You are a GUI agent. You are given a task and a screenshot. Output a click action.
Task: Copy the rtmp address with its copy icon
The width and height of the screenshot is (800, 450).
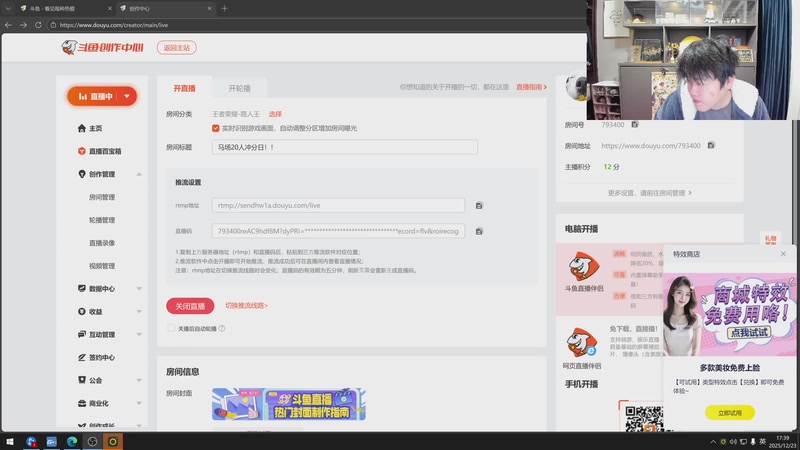tap(479, 206)
